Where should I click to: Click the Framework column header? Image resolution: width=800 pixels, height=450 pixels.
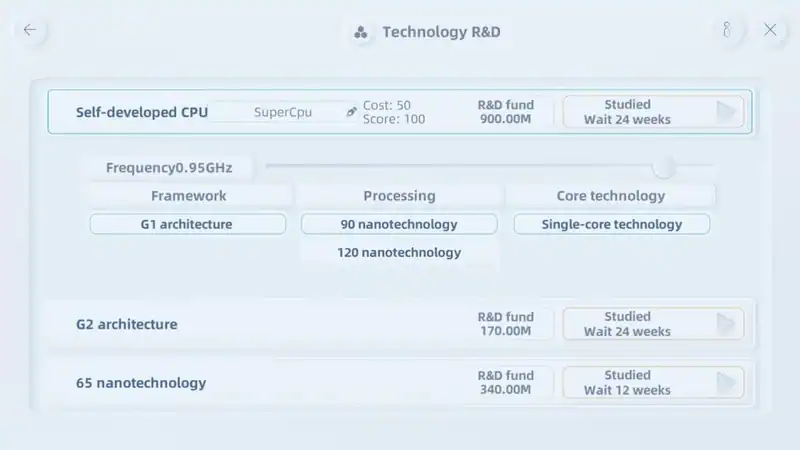click(x=189, y=195)
